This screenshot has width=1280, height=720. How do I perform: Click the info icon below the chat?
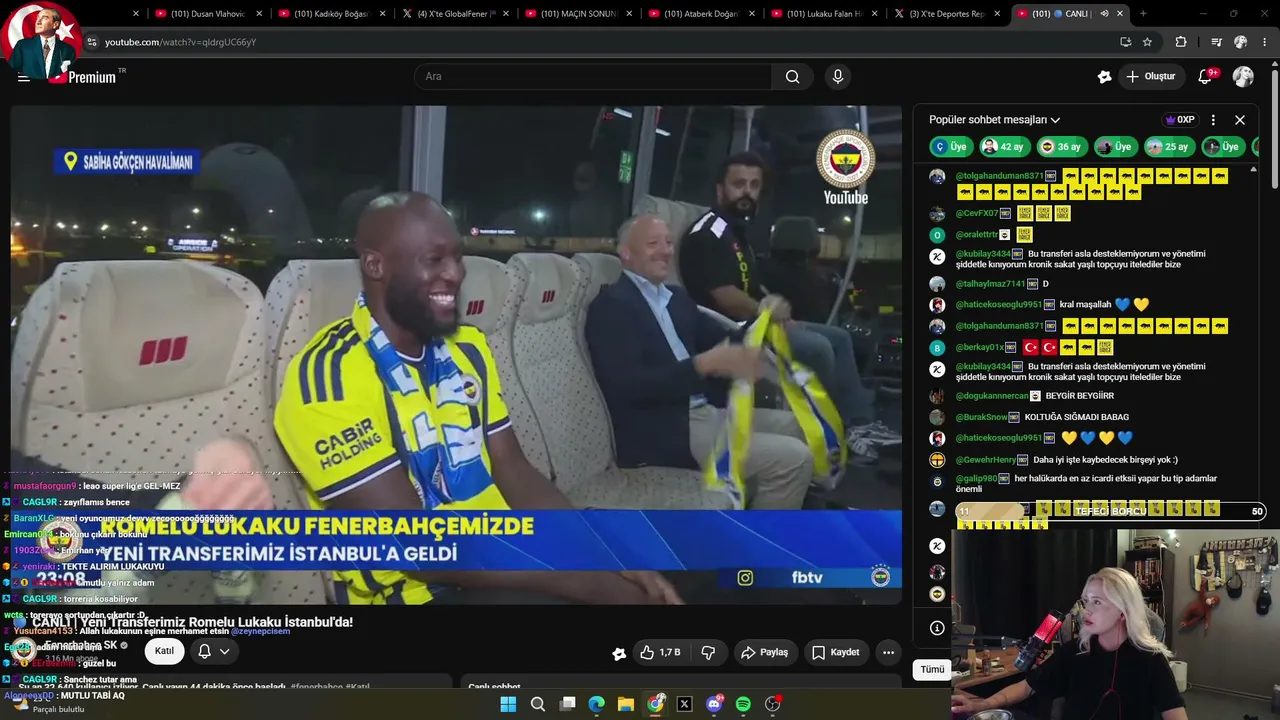937,628
